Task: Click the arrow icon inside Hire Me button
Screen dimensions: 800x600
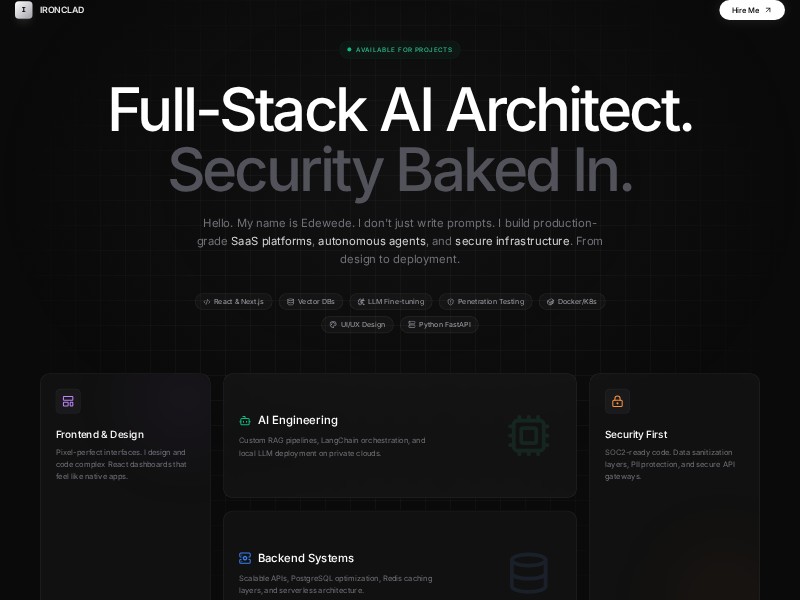Action: click(x=767, y=10)
